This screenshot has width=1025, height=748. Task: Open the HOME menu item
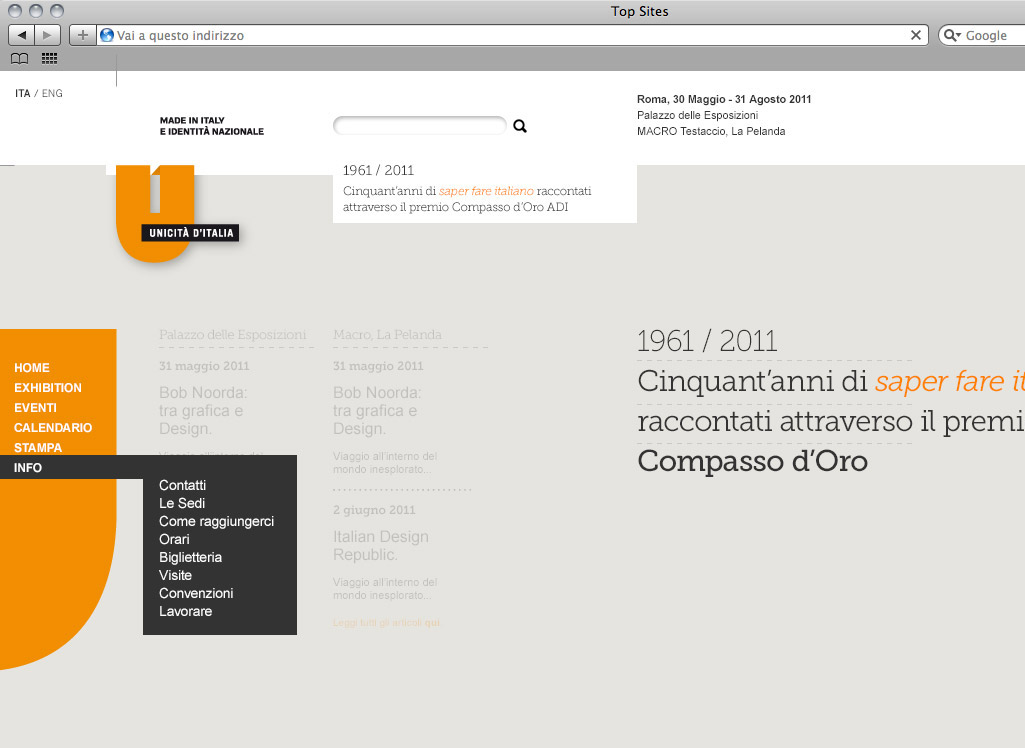coord(32,368)
